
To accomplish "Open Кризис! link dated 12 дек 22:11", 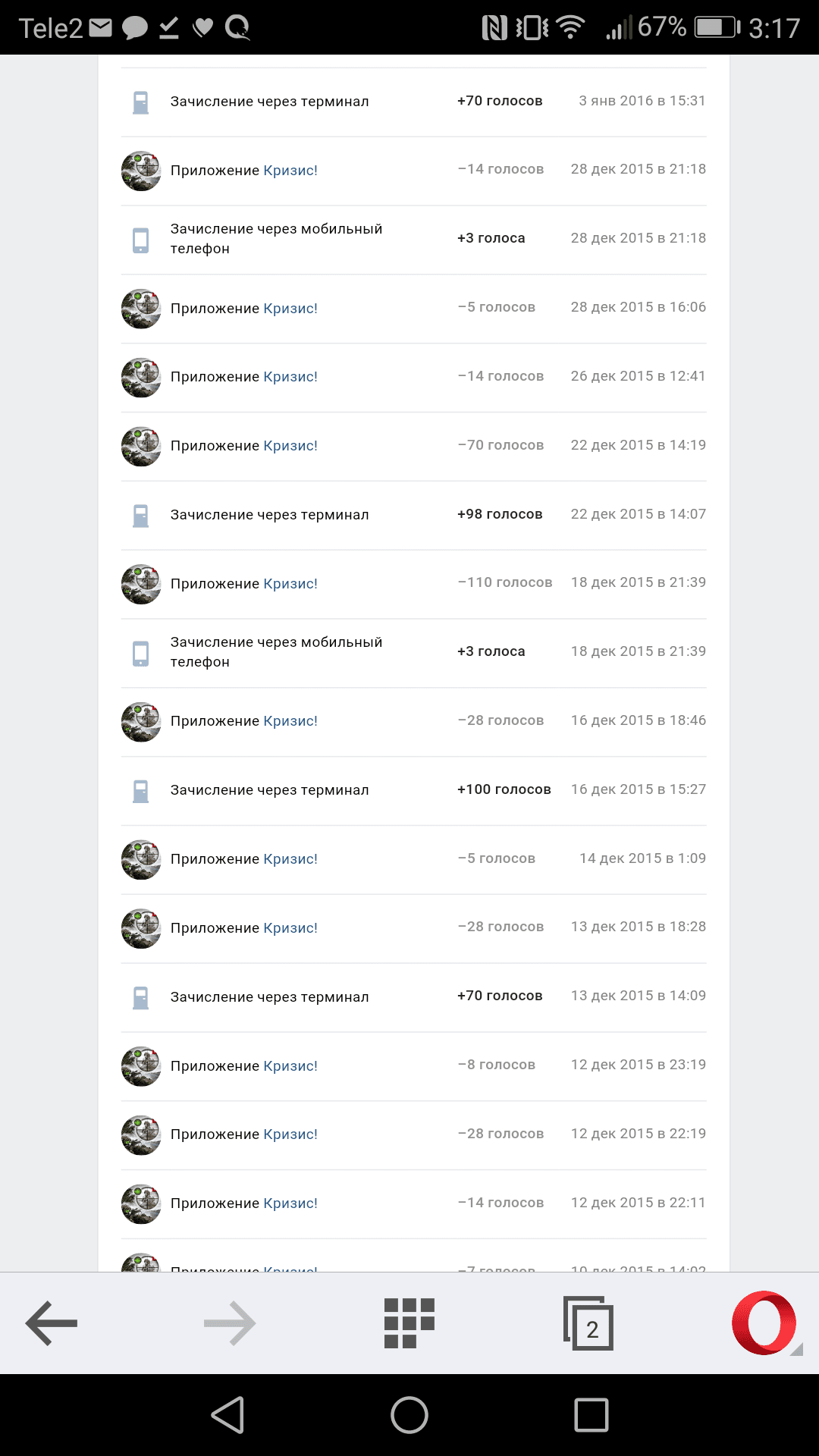I will click(290, 1203).
